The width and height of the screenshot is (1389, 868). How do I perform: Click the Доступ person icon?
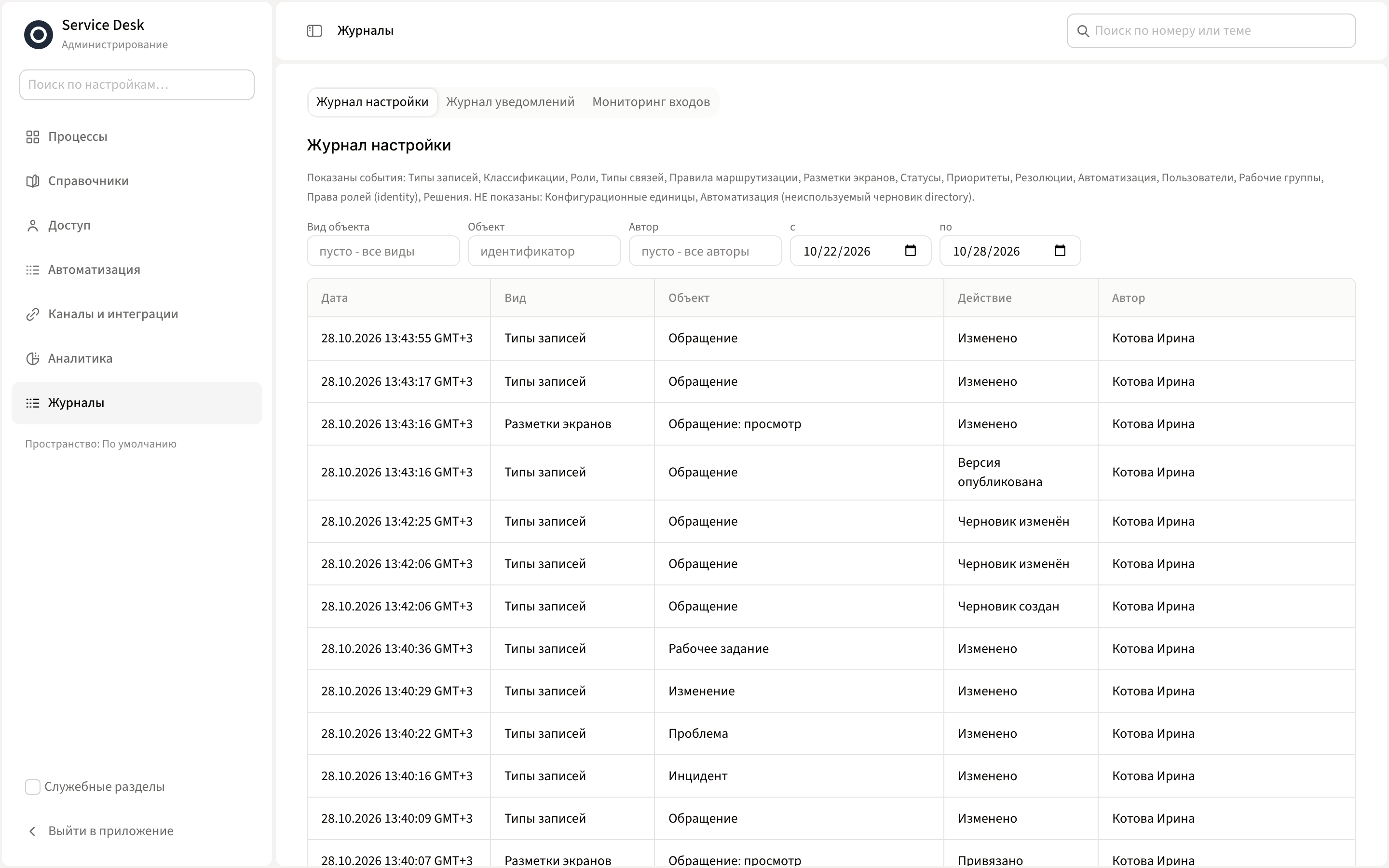point(33,226)
